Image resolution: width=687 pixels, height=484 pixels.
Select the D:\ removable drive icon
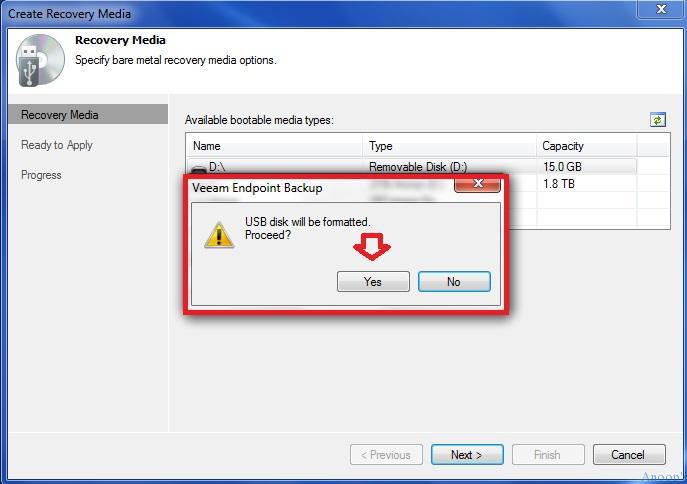199,169
